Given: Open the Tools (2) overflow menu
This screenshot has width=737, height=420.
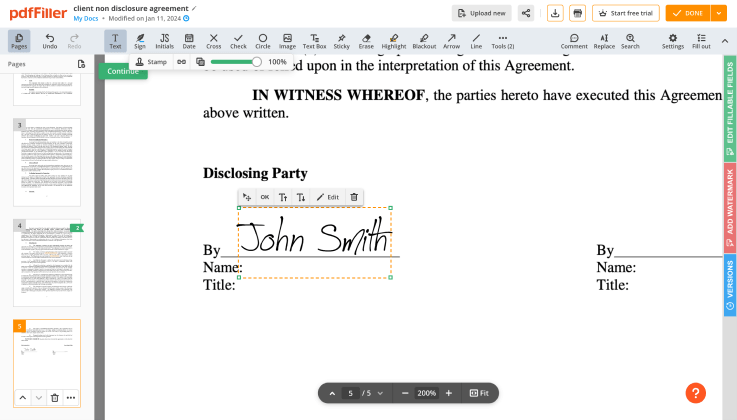Looking at the screenshot, I should [x=502, y=41].
